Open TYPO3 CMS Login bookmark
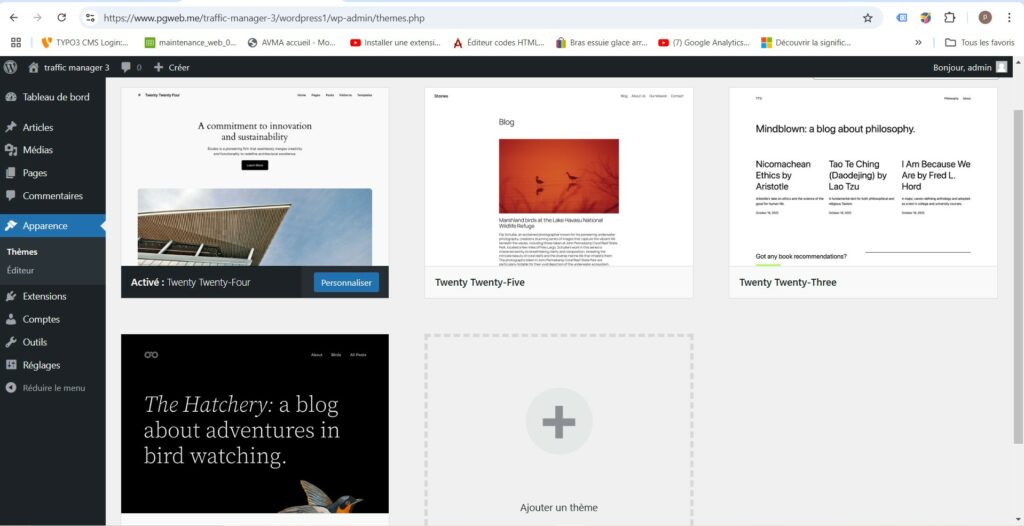Viewport: 1024px width, 526px height. (85, 42)
